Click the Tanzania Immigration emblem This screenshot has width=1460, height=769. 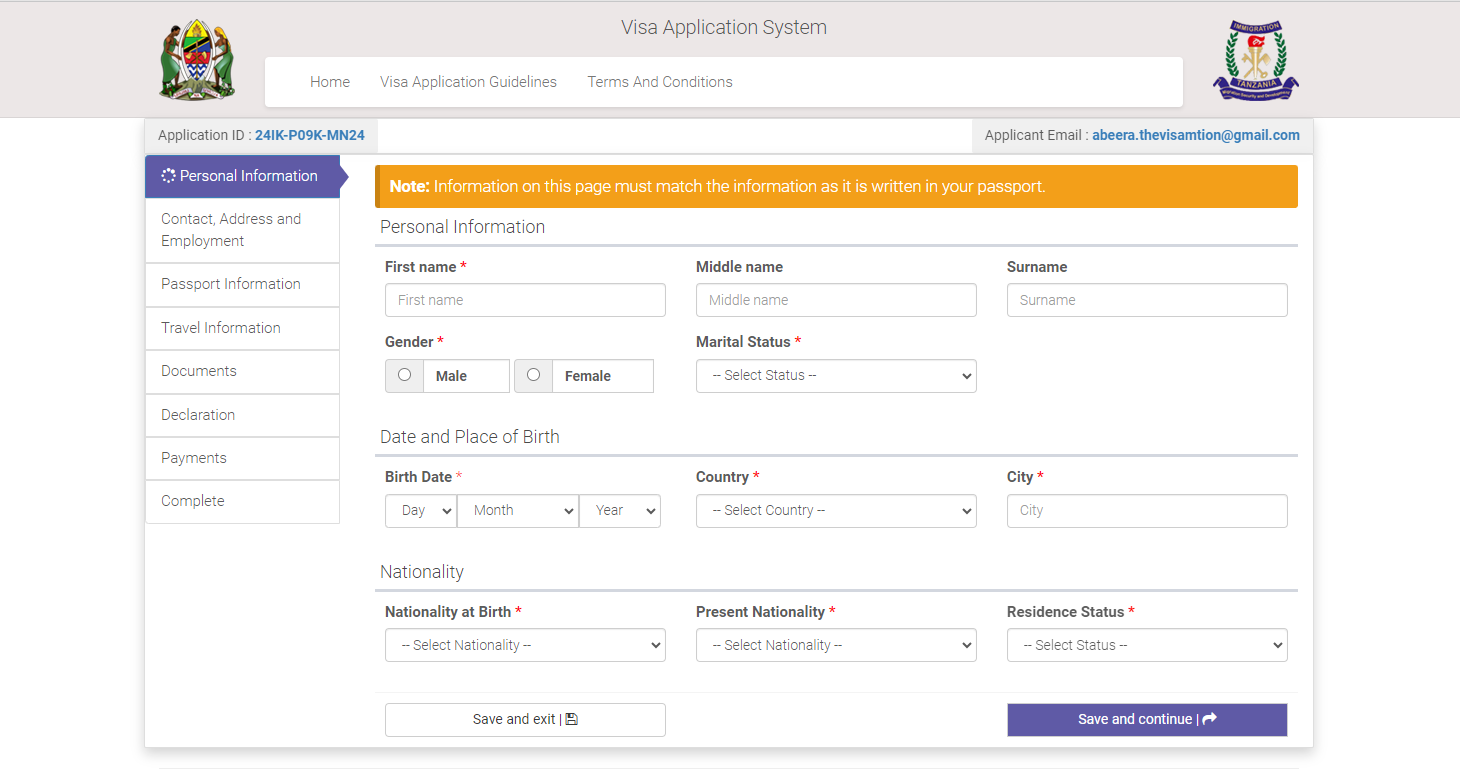[x=1255, y=60]
